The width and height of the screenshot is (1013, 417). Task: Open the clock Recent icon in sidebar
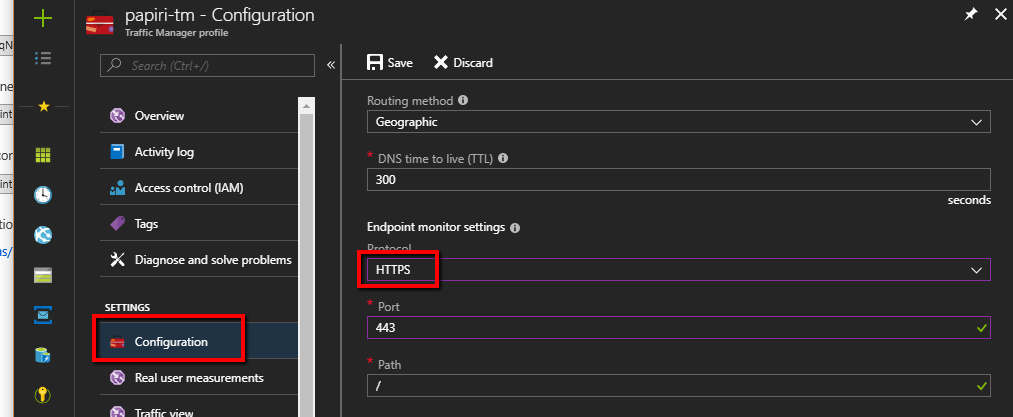click(43, 195)
